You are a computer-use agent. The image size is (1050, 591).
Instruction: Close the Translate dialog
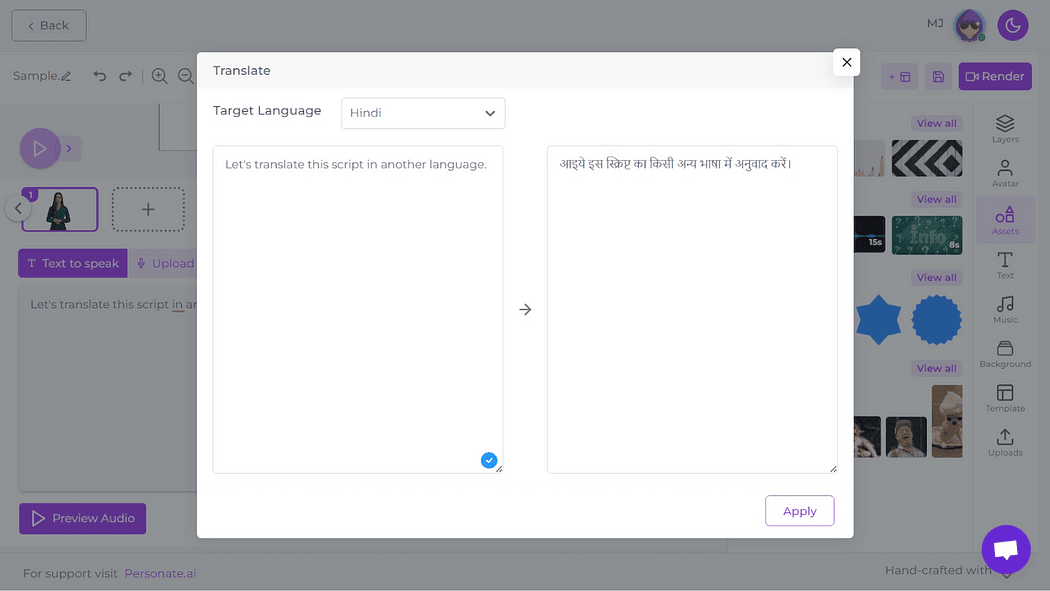tap(846, 62)
